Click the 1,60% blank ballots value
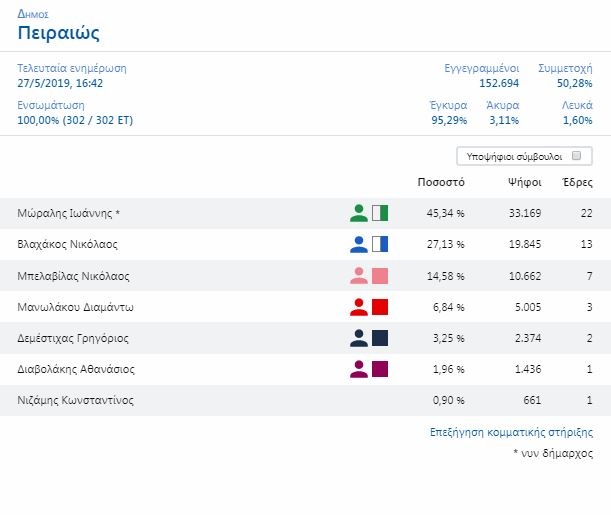The height and width of the screenshot is (515, 611). click(577, 120)
